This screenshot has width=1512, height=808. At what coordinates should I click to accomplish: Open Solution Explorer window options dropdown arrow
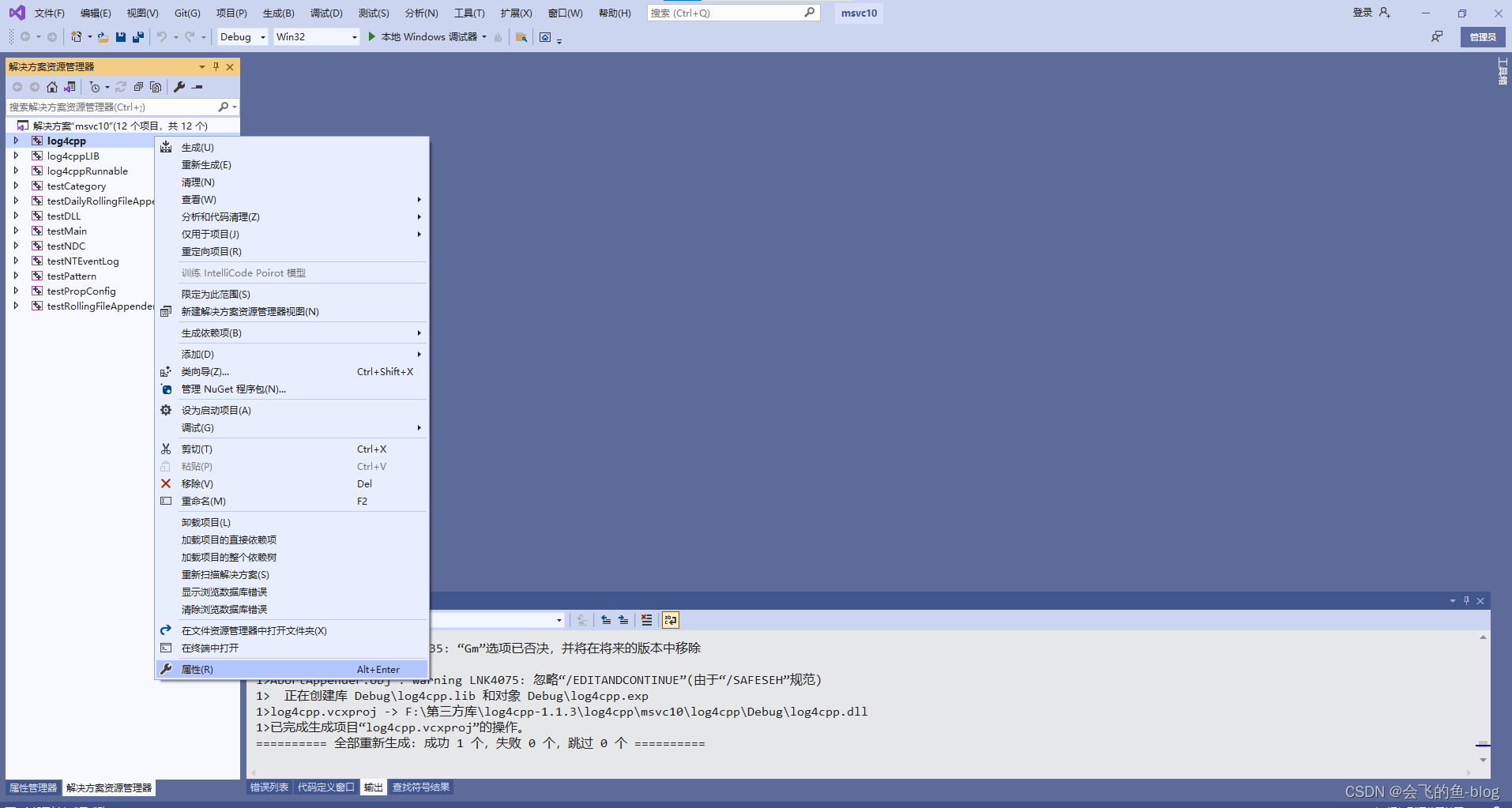point(202,66)
